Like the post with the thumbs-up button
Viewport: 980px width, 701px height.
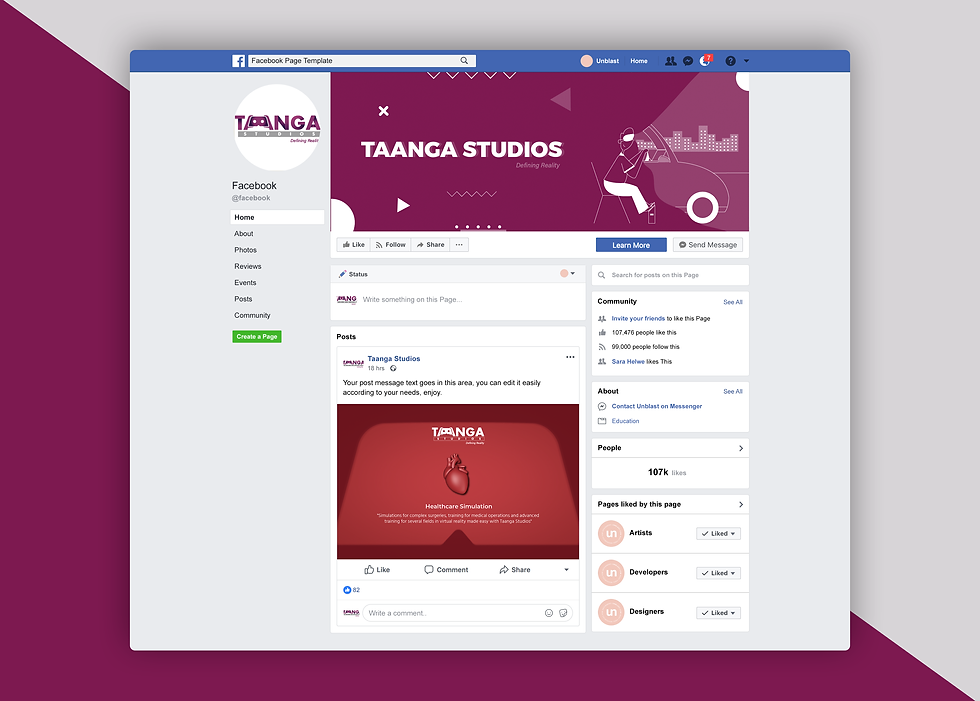click(377, 570)
